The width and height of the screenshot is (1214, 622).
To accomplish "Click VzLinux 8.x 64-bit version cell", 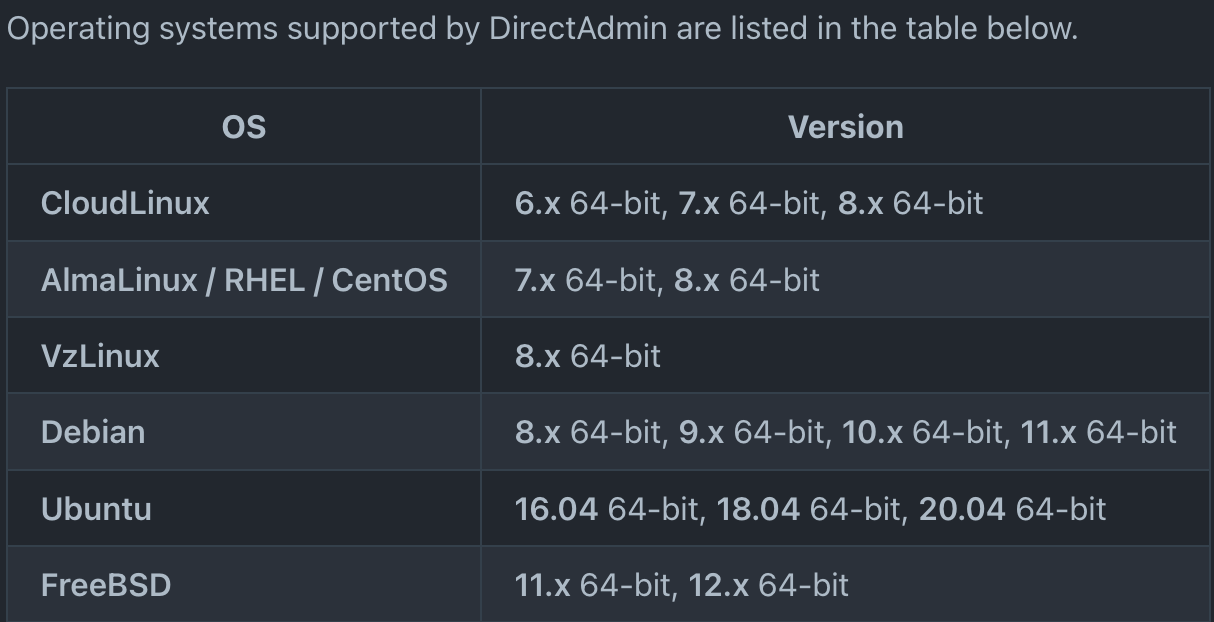I will (845, 355).
